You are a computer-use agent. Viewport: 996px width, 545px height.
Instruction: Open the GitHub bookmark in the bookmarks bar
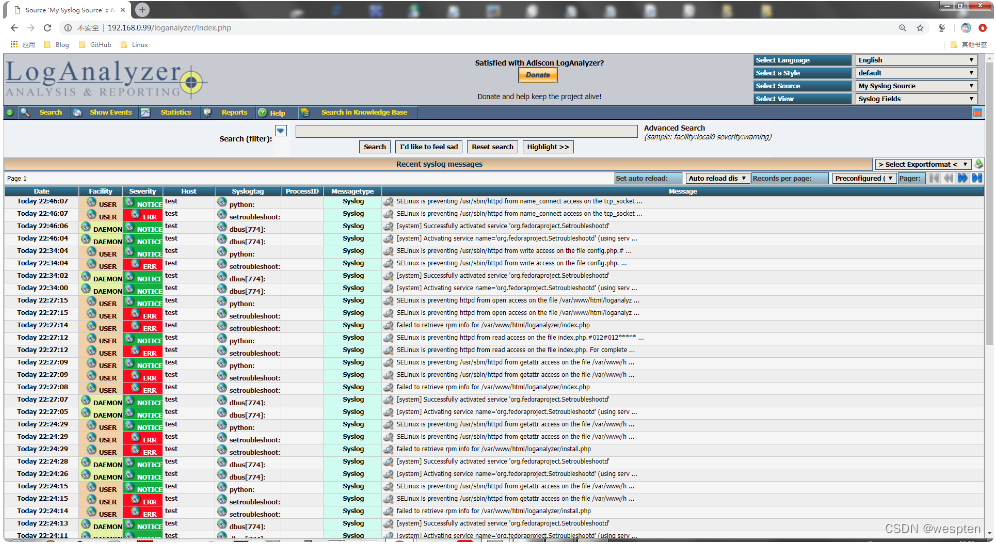pos(95,44)
